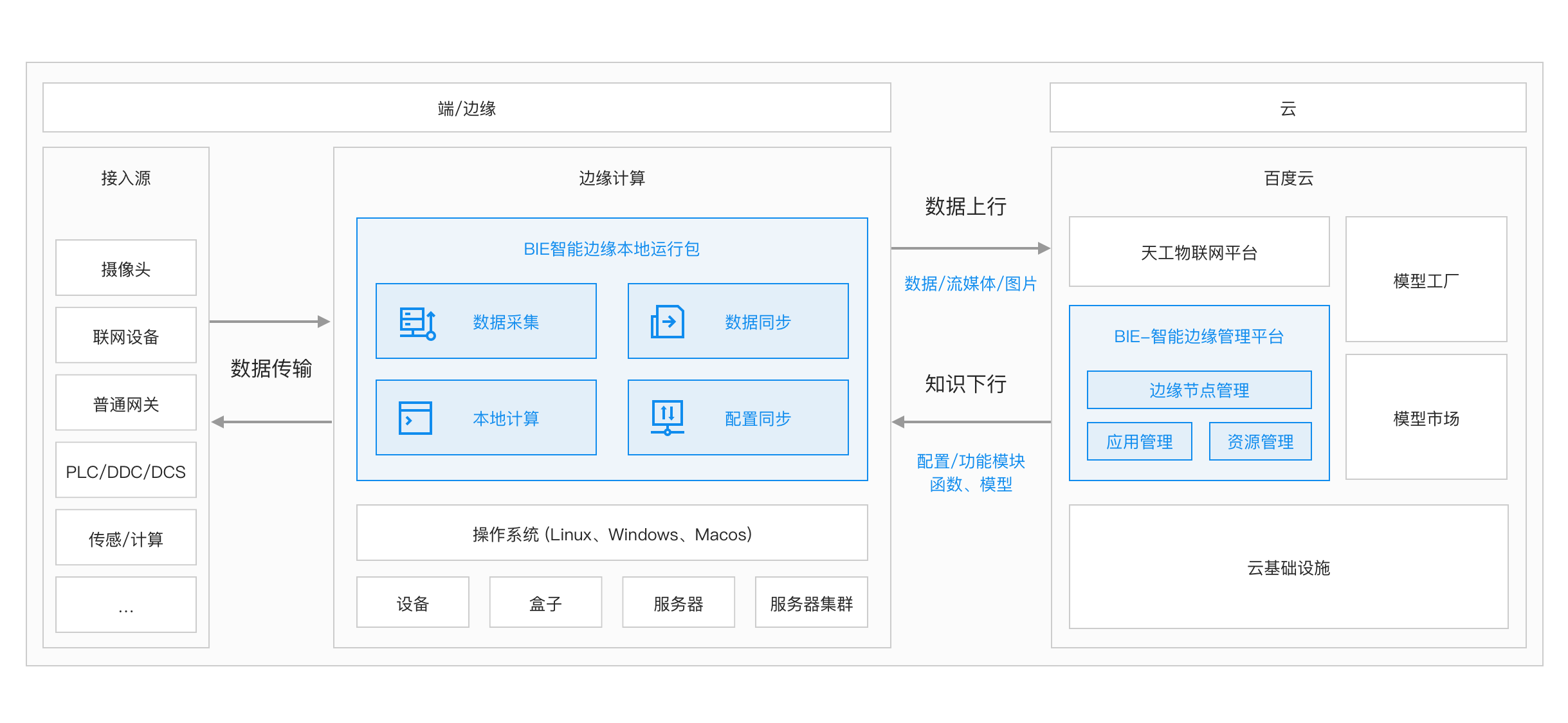The width and height of the screenshot is (1568, 723).
Task: Toggle 资源管理 resource management
Action: 1260,441
